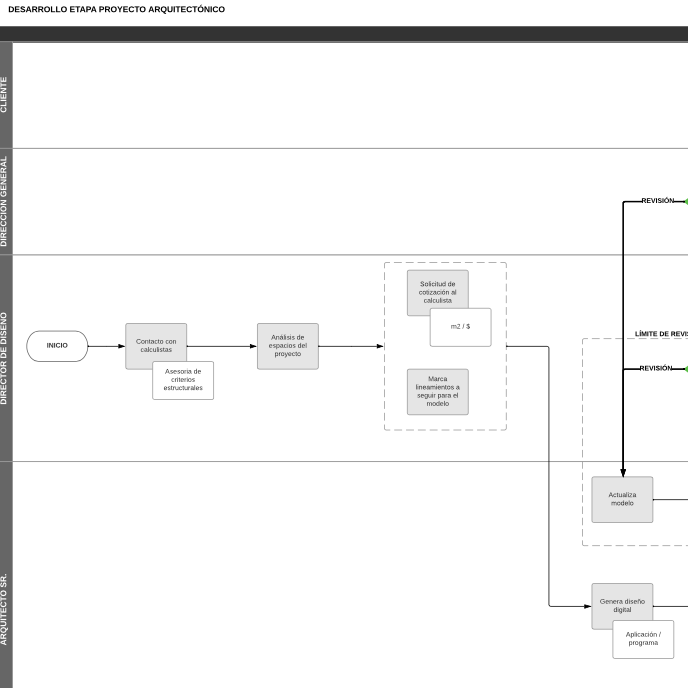The image size is (688, 688).
Task: Select 'Marca lineamientos a seguir' process box
Action: tap(437, 392)
